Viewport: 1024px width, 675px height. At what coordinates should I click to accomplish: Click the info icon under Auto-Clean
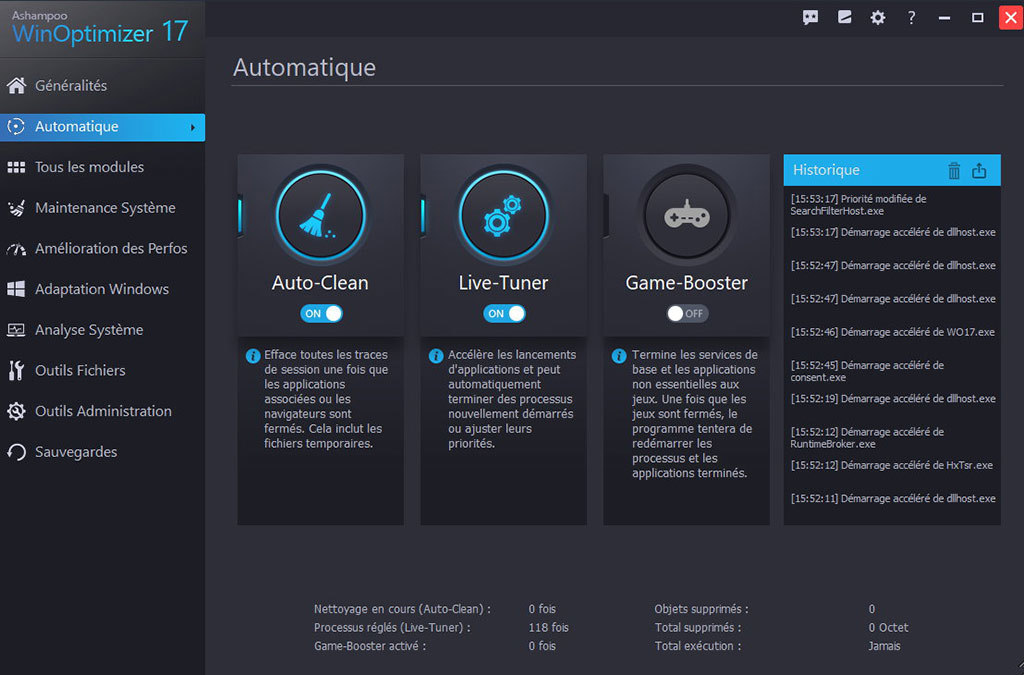[253, 355]
